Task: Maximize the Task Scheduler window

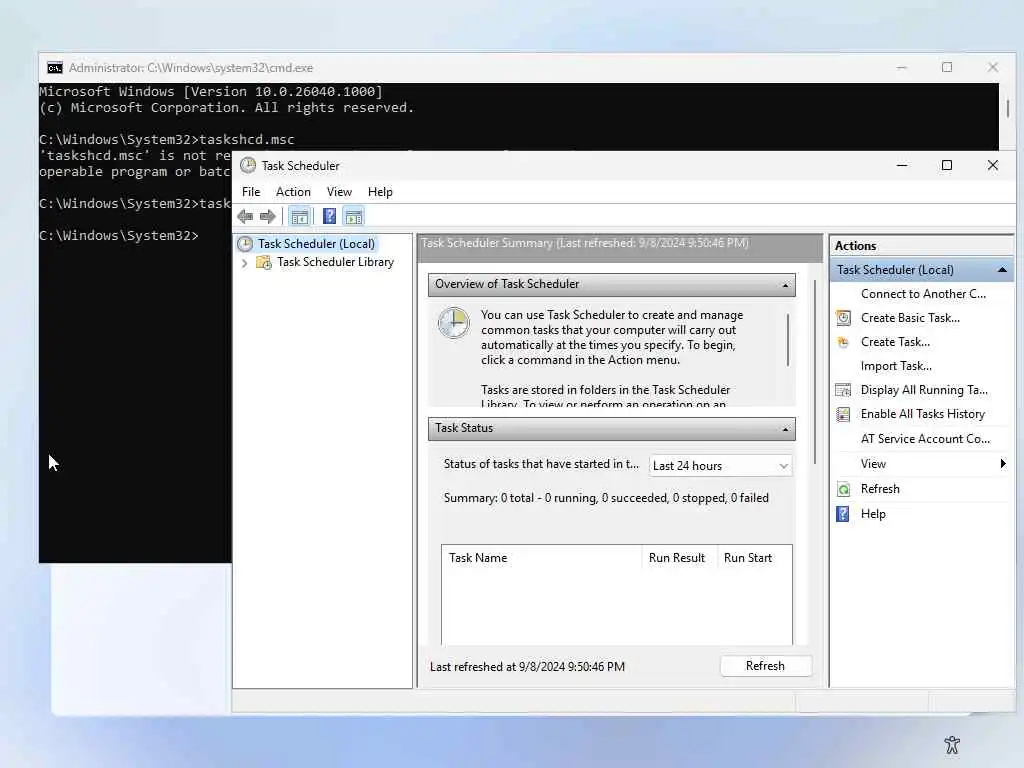Action: (x=947, y=166)
